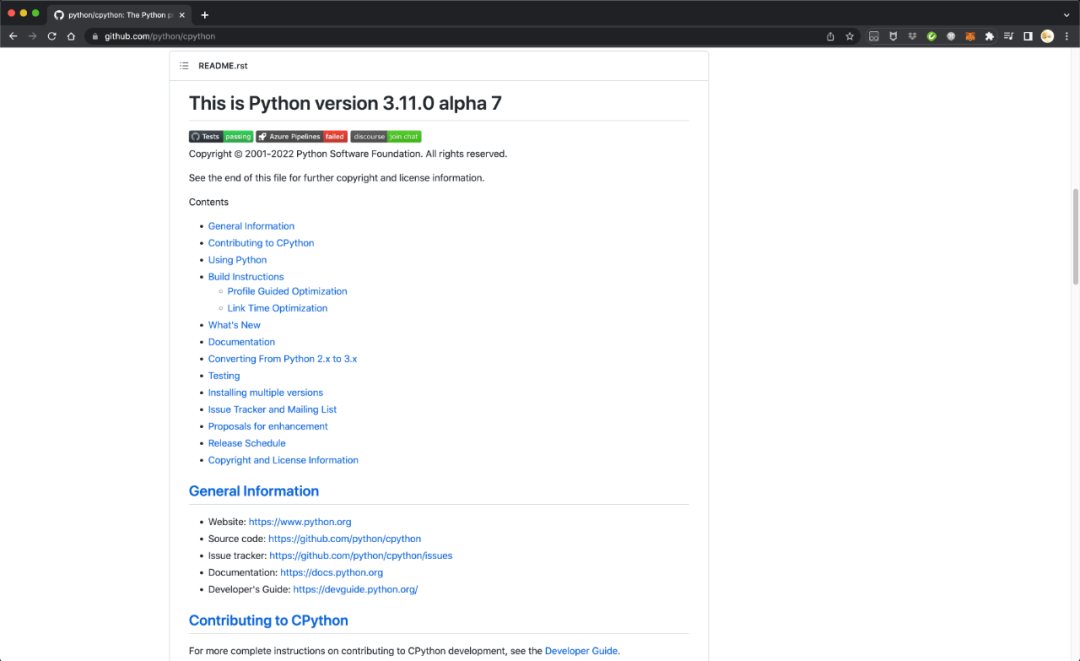Click the Python version 3.11.0 alpha 7 title
1080x661 pixels.
tap(345, 103)
